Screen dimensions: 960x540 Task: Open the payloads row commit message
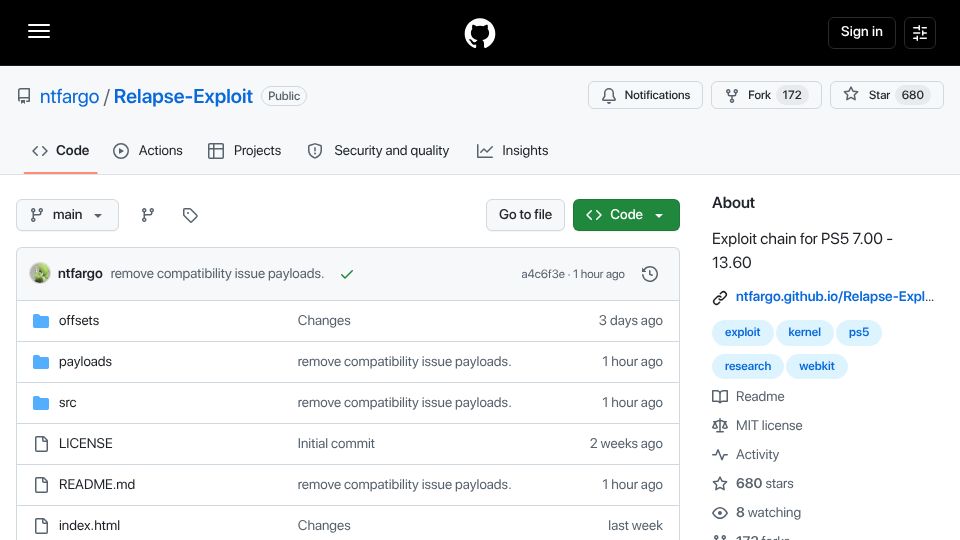coord(404,361)
